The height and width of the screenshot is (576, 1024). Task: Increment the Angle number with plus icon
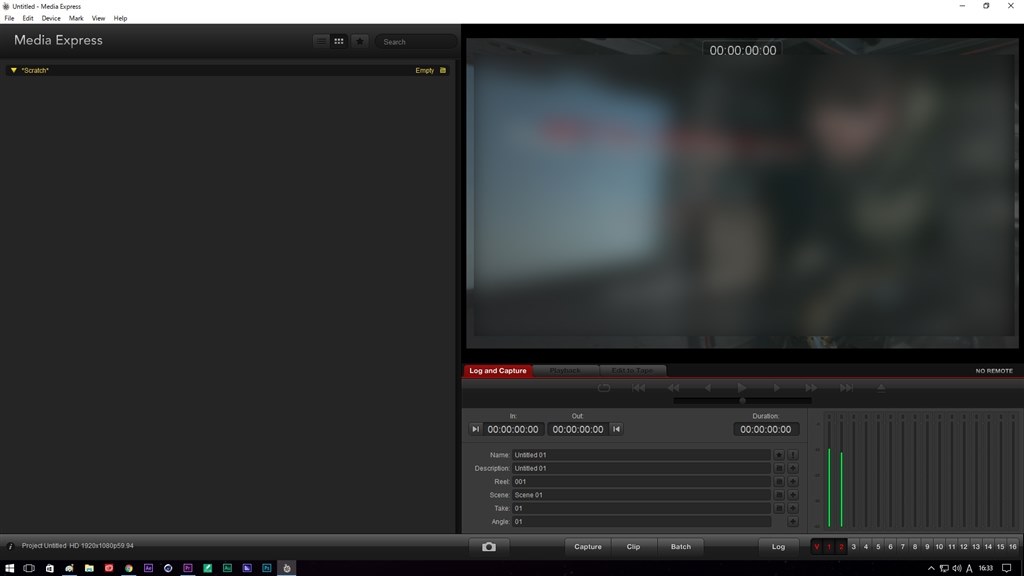793,522
